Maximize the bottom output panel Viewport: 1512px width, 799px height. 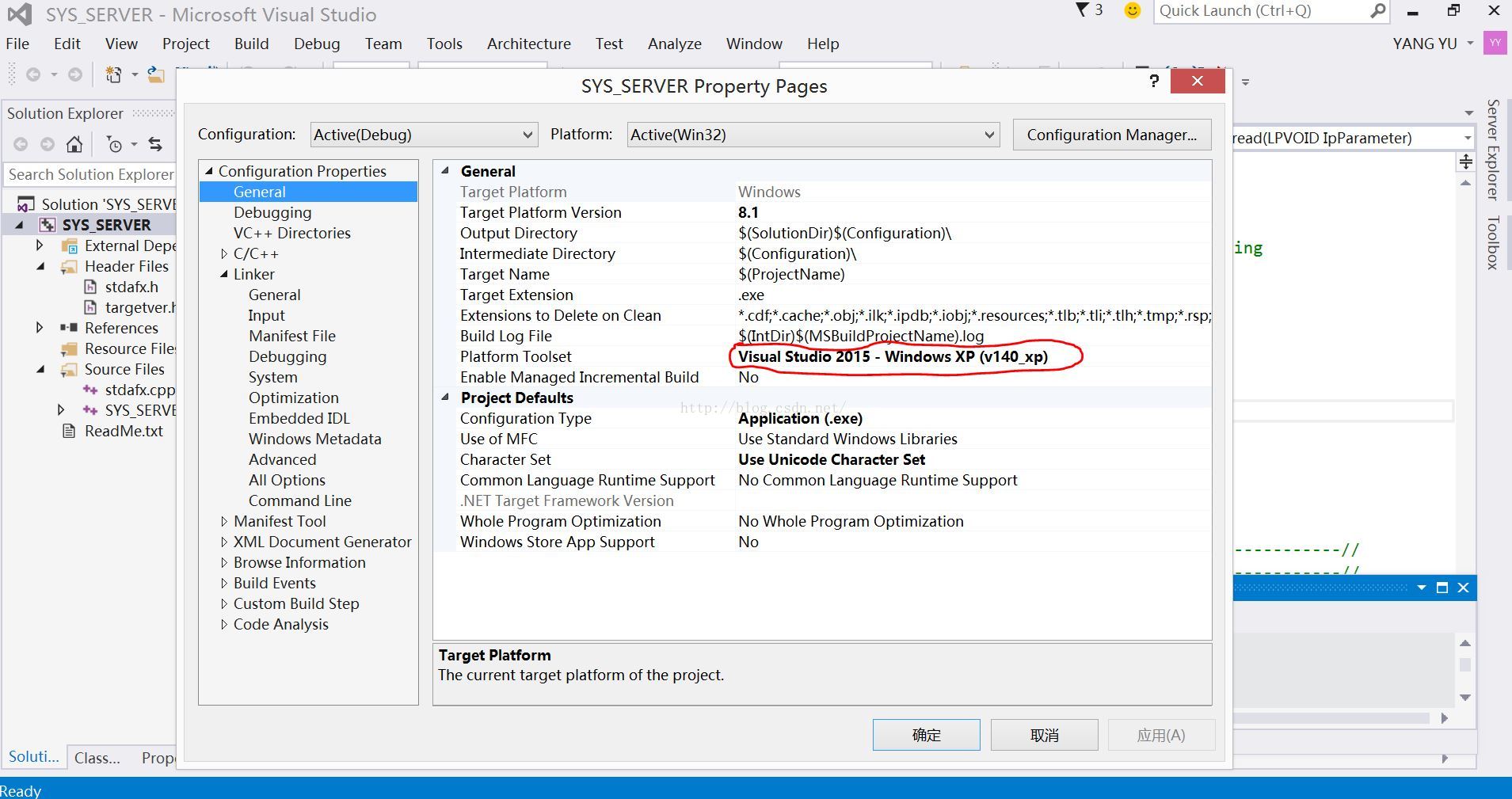pyautogui.click(x=1442, y=588)
